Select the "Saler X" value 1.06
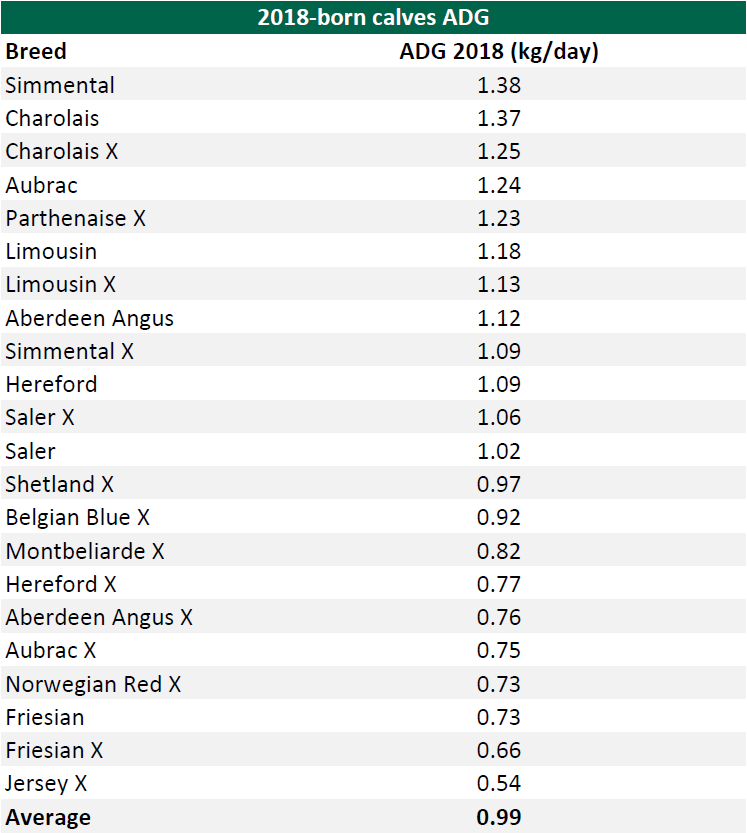The width and height of the screenshot is (747, 833). click(x=499, y=418)
